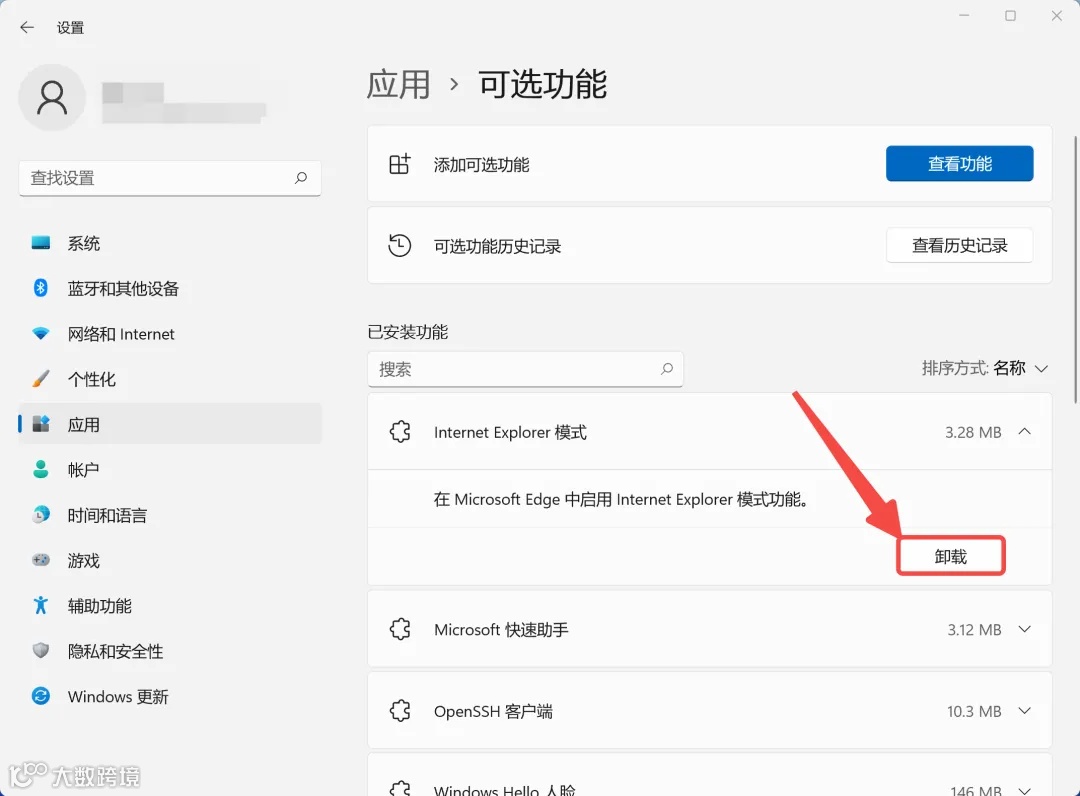Image resolution: width=1080 pixels, height=796 pixels.
Task: Select 辅助功能 in the sidebar
Action: tap(170, 606)
